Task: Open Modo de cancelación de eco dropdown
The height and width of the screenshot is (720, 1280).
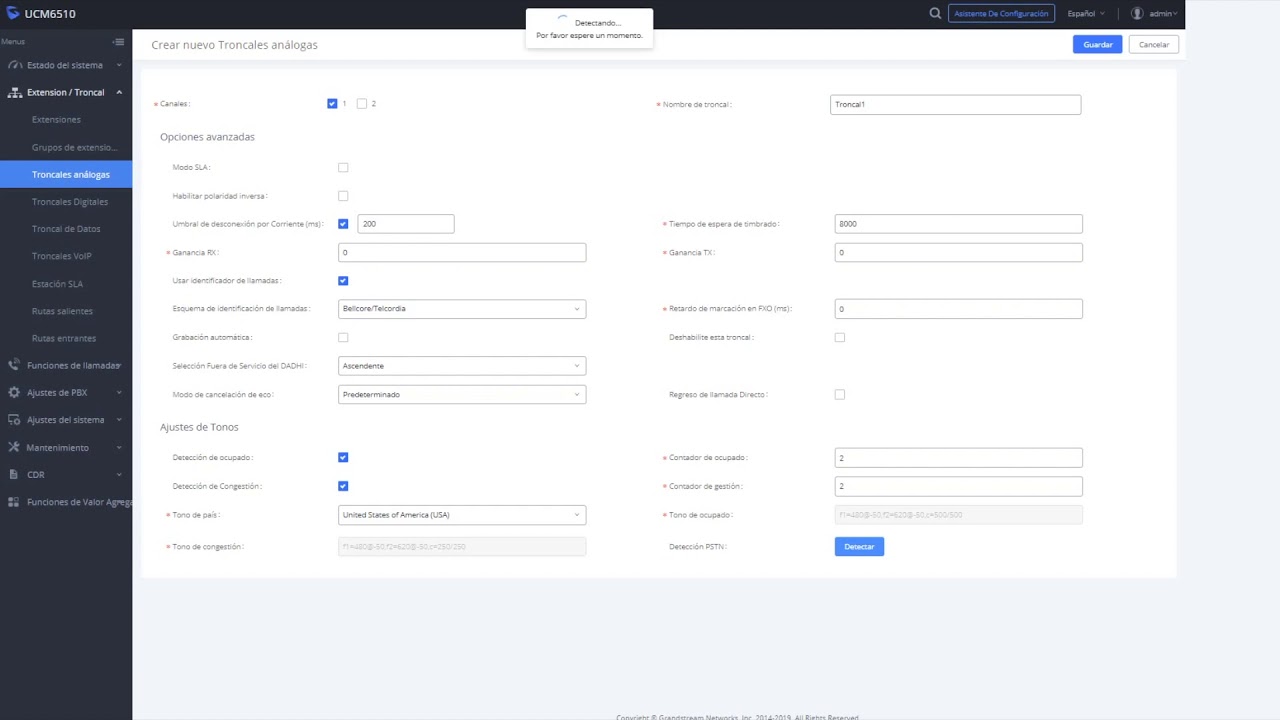Action: click(462, 395)
